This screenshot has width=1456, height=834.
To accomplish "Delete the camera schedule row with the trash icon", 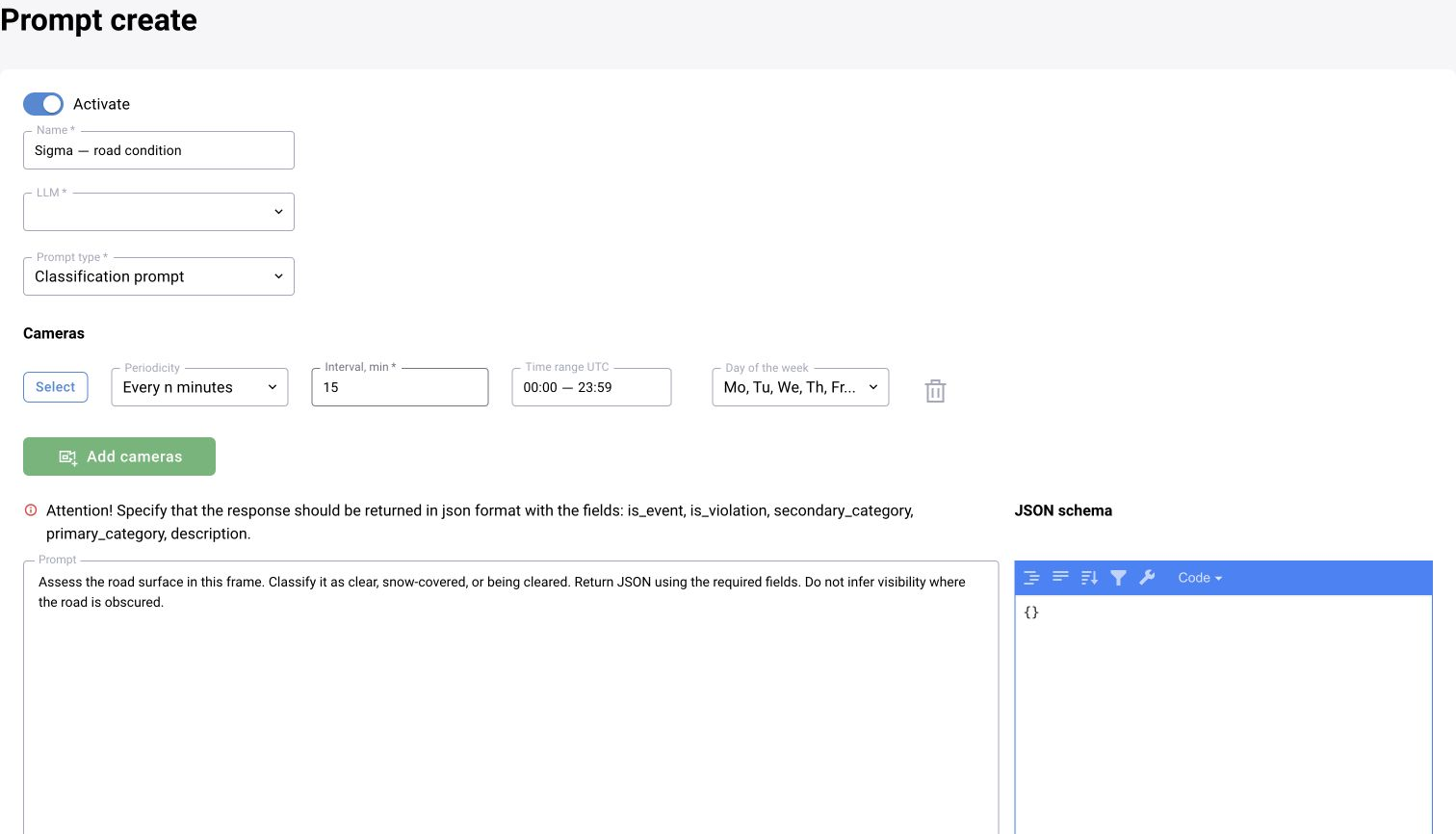I will click(x=935, y=391).
